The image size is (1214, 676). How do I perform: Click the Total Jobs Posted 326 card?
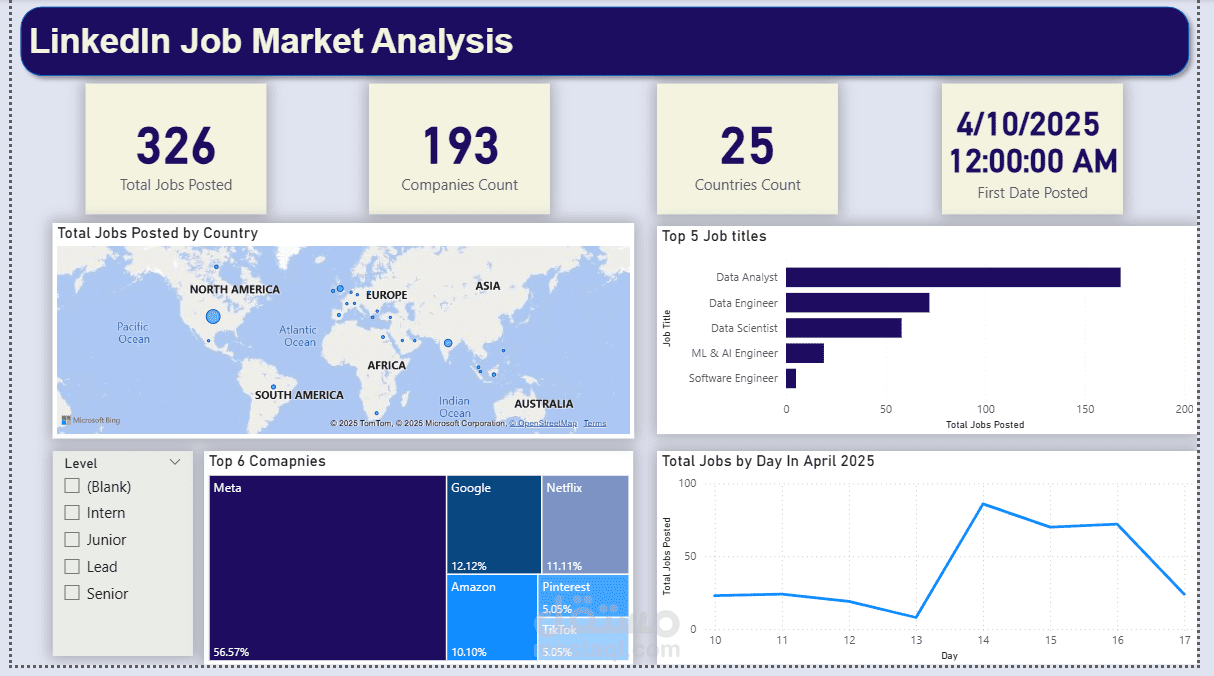click(x=176, y=148)
